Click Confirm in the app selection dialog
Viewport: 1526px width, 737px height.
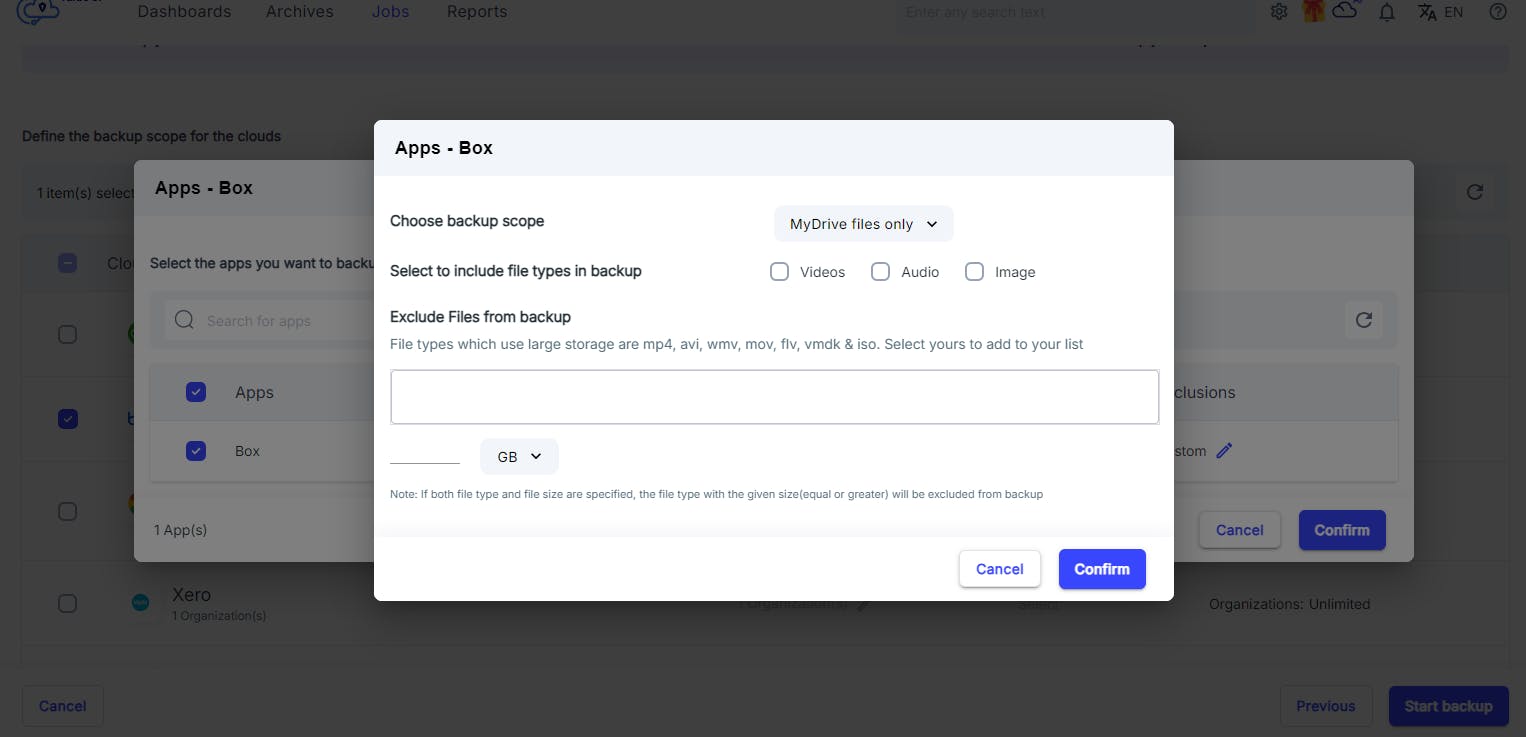pyautogui.click(x=1342, y=530)
